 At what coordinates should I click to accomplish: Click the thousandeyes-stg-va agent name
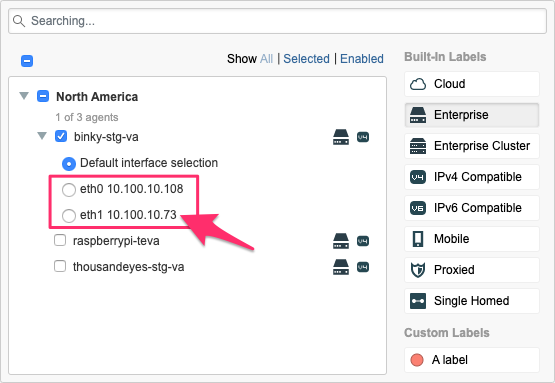pos(128,267)
